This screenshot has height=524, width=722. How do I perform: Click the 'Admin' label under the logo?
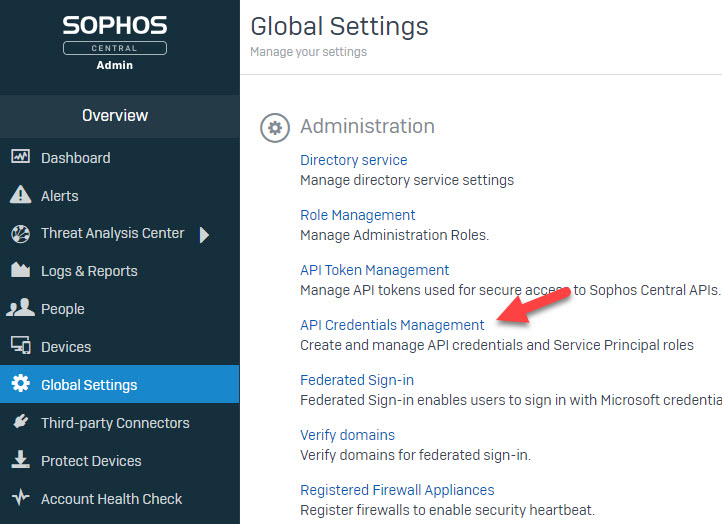115,65
